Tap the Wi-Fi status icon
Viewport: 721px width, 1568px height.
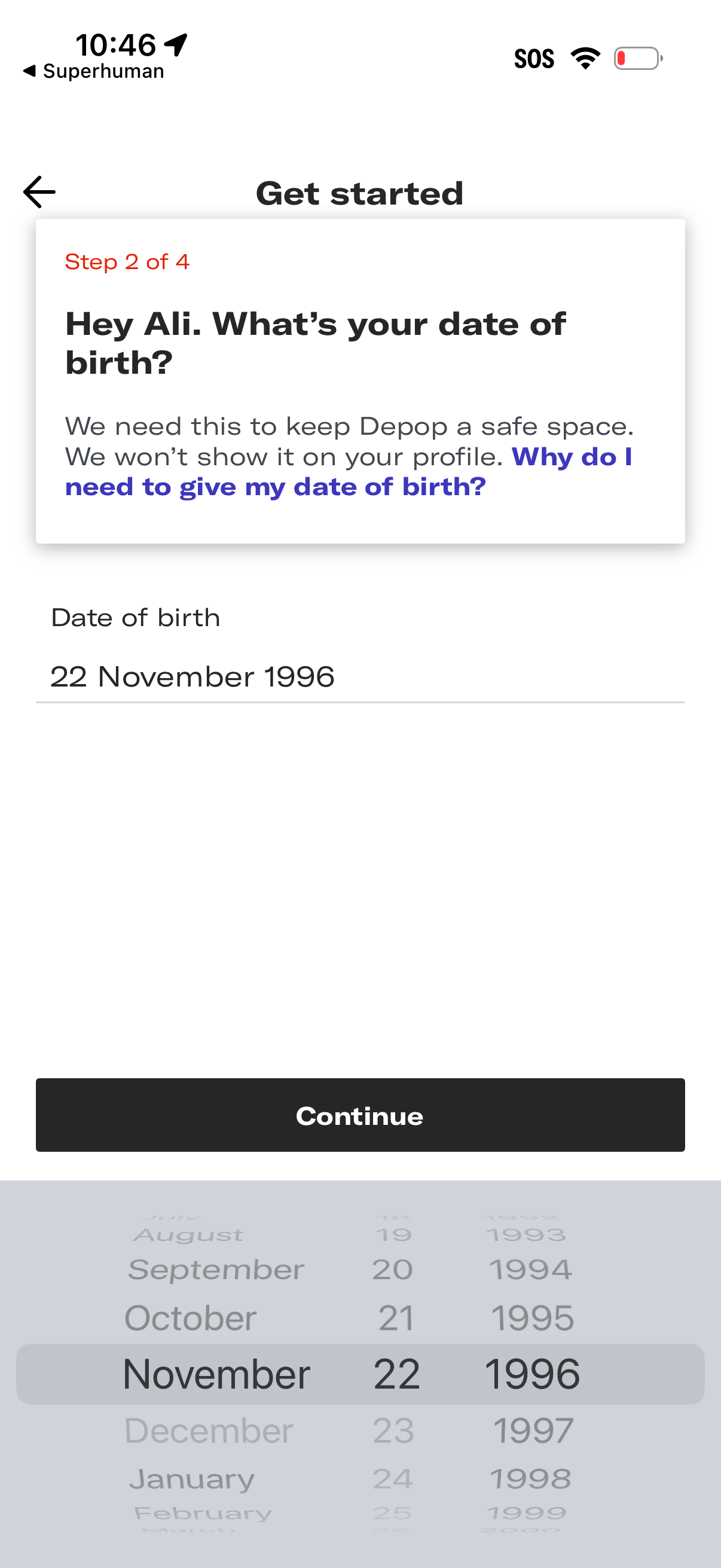(585, 59)
